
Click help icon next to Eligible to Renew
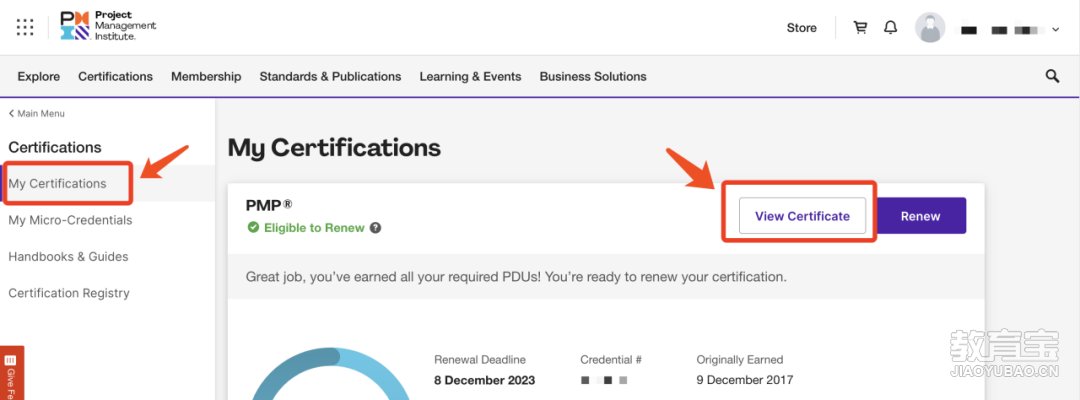375,228
